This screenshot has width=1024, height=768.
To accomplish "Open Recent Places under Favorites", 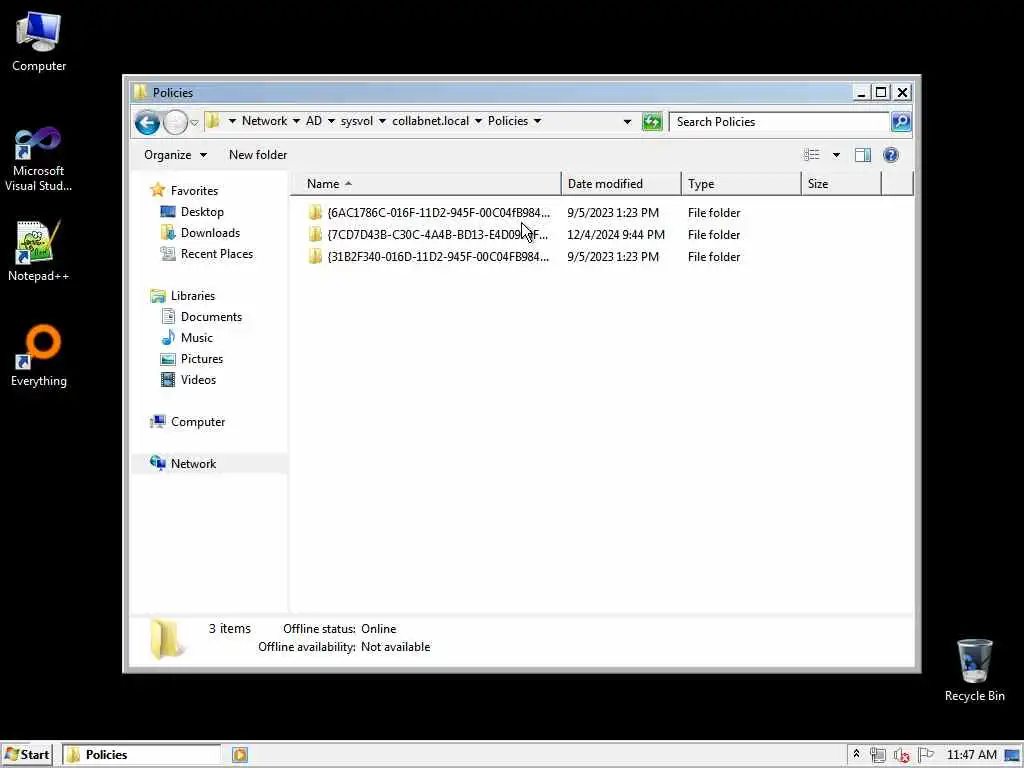I will 216,253.
